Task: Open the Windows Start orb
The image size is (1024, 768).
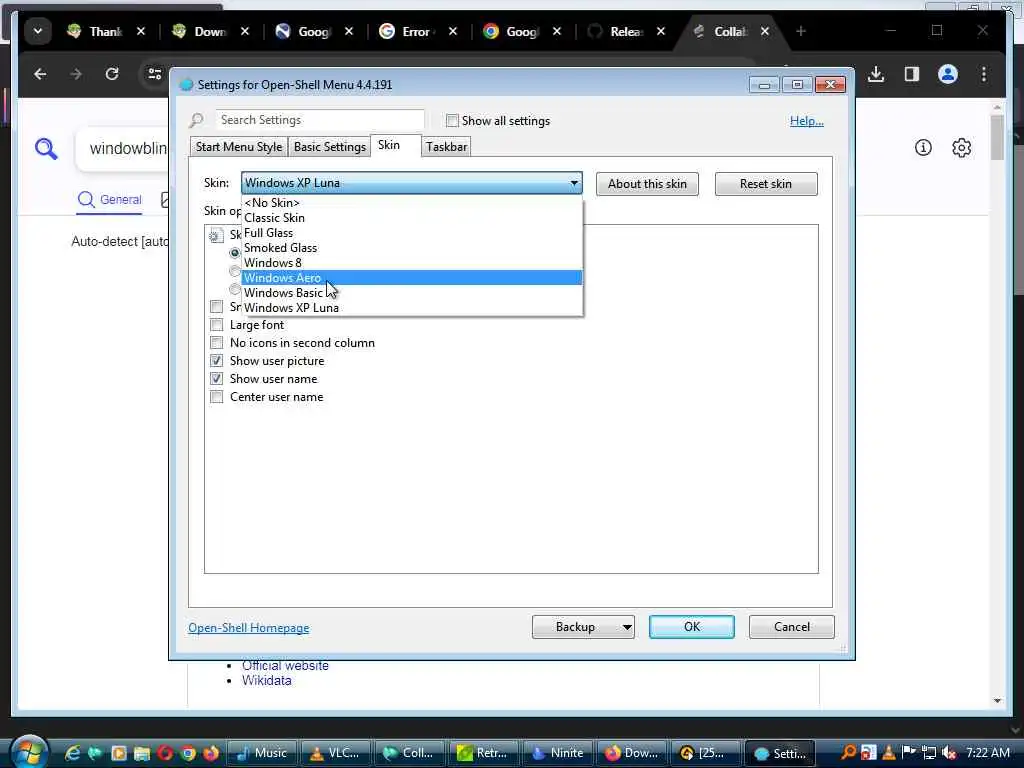Action: coord(28,752)
